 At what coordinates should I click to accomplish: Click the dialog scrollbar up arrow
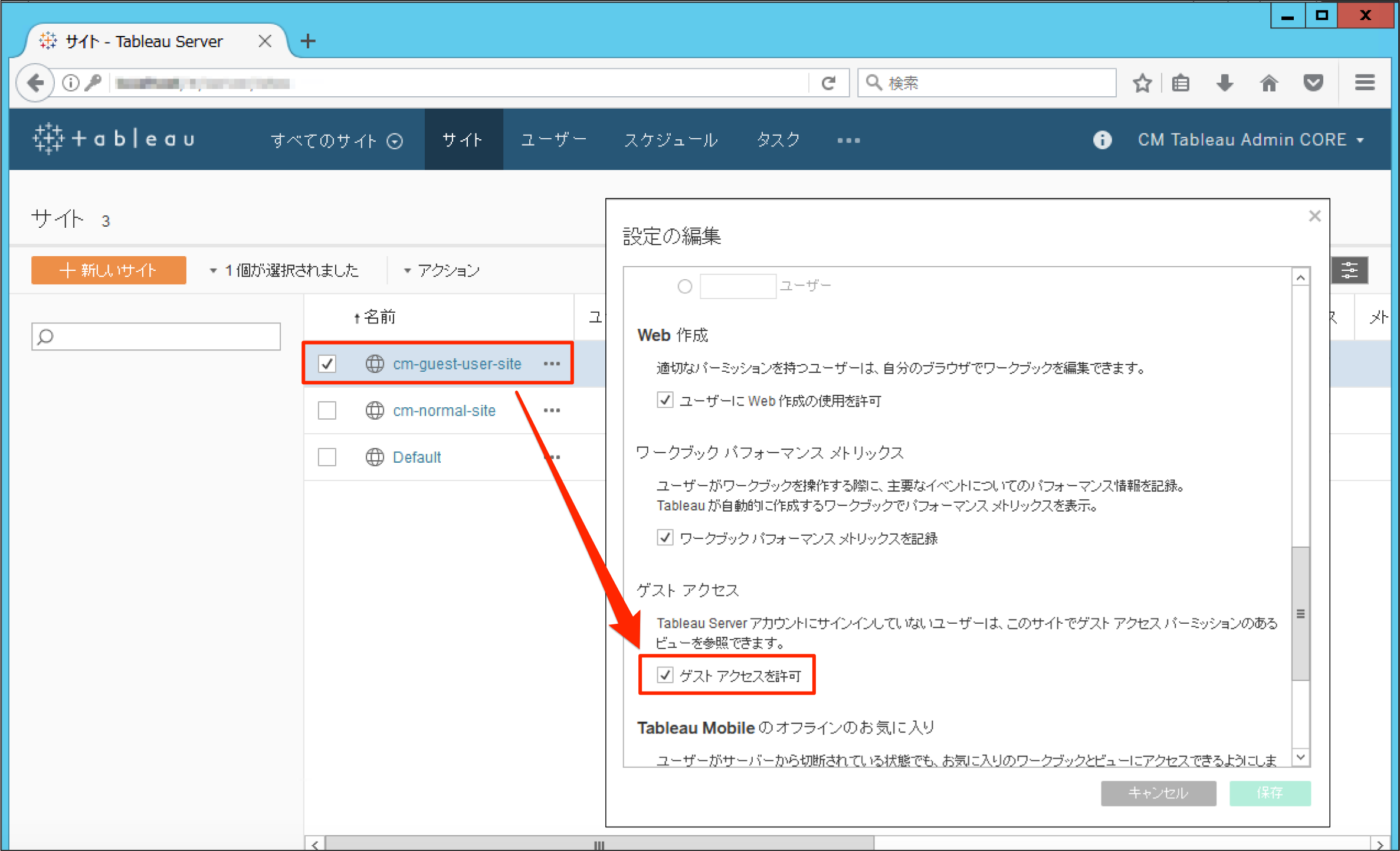(1300, 277)
